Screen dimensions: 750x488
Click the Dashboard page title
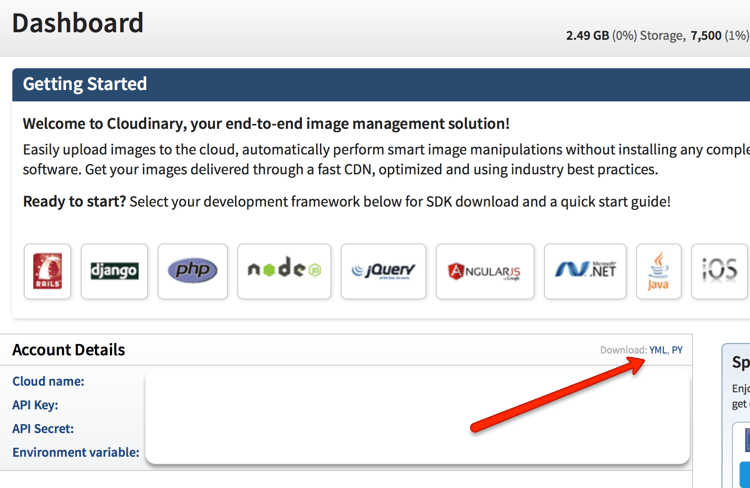tap(78, 22)
